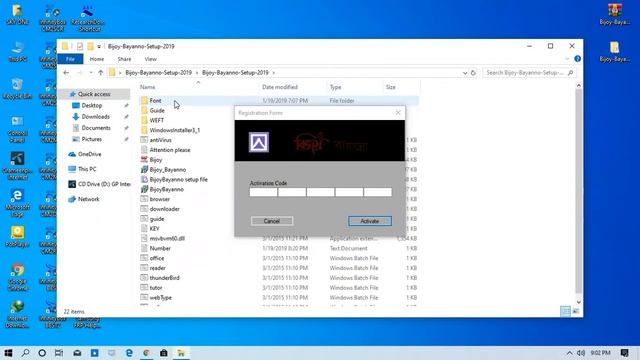Open File Explorer on taskbar
Image resolution: width=640 pixels, height=360 pixels.
(181, 353)
